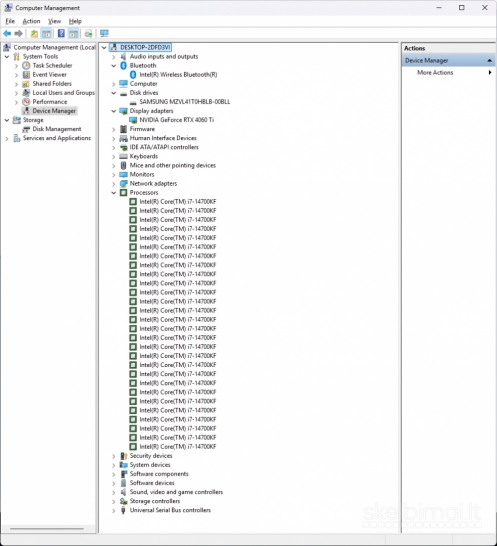The image size is (497, 546).
Task: Expand the Firmware category
Action: coord(114,129)
